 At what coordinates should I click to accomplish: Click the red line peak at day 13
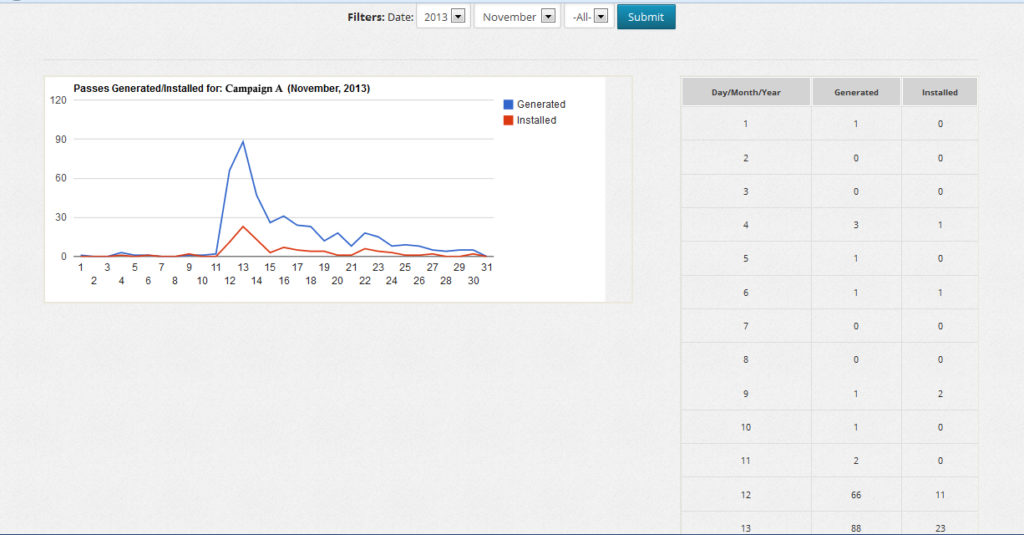tap(243, 227)
